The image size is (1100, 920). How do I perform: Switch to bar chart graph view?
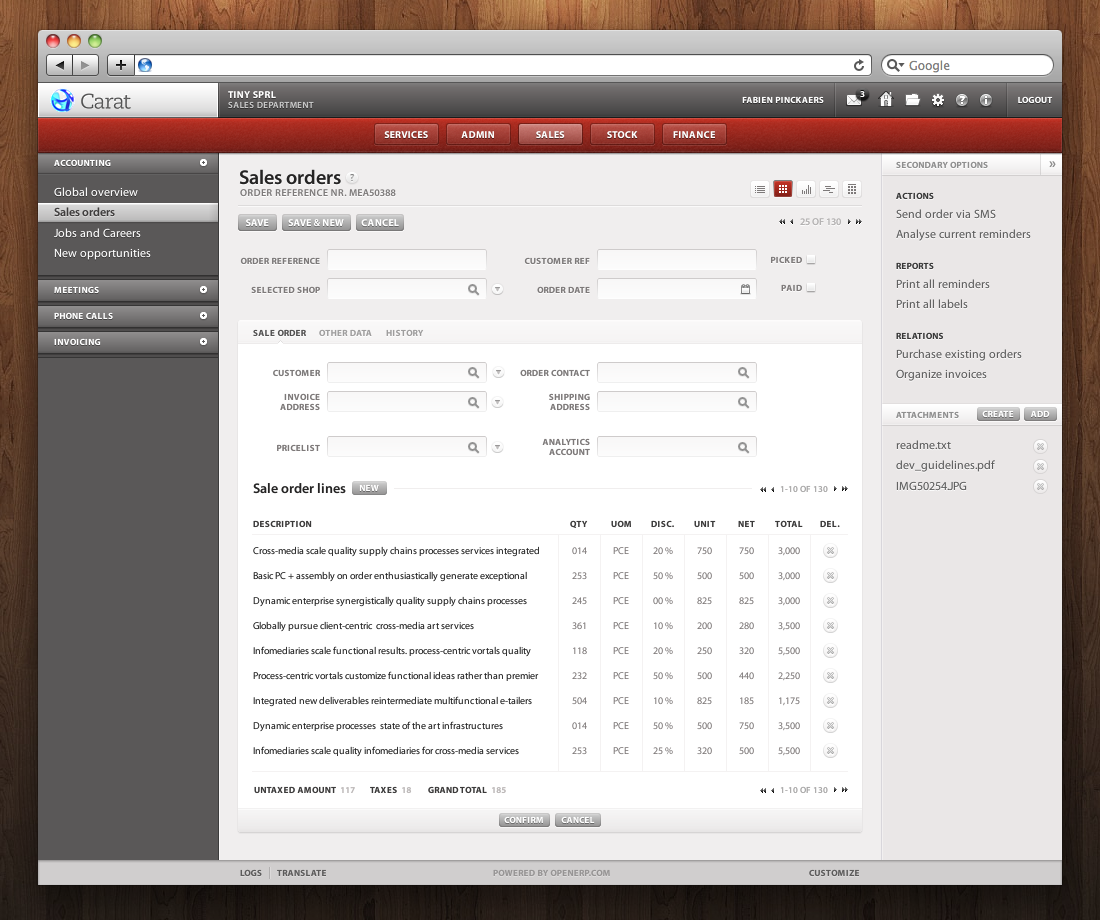point(806,189)
